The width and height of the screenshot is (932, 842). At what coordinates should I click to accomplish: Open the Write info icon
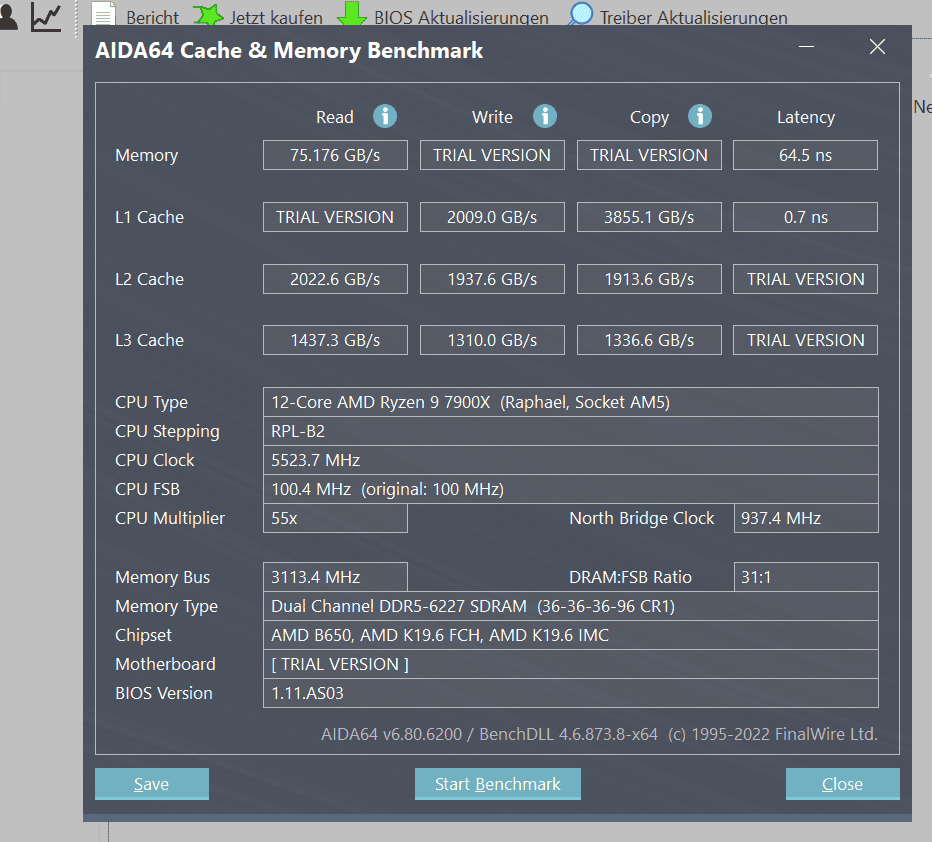(x=544, y=116)
